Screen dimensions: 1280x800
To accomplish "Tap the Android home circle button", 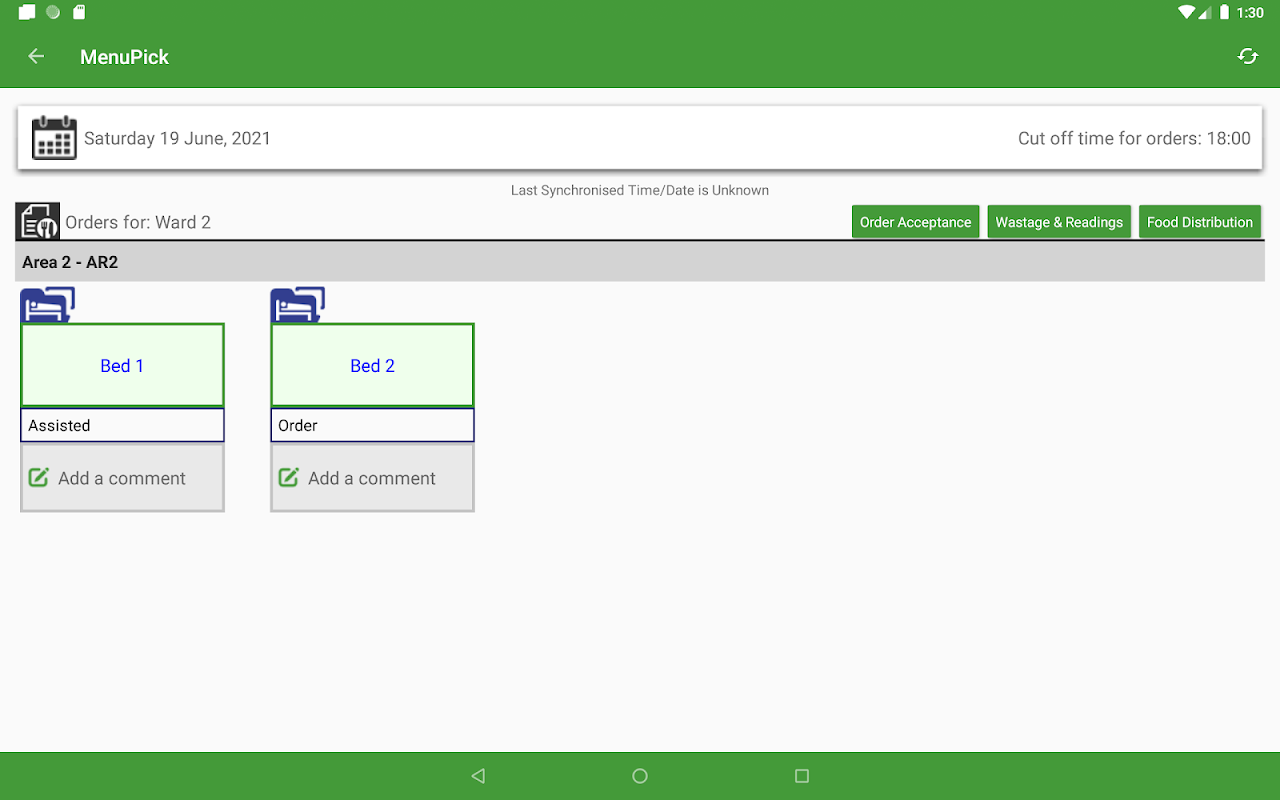I will (640, 776).
